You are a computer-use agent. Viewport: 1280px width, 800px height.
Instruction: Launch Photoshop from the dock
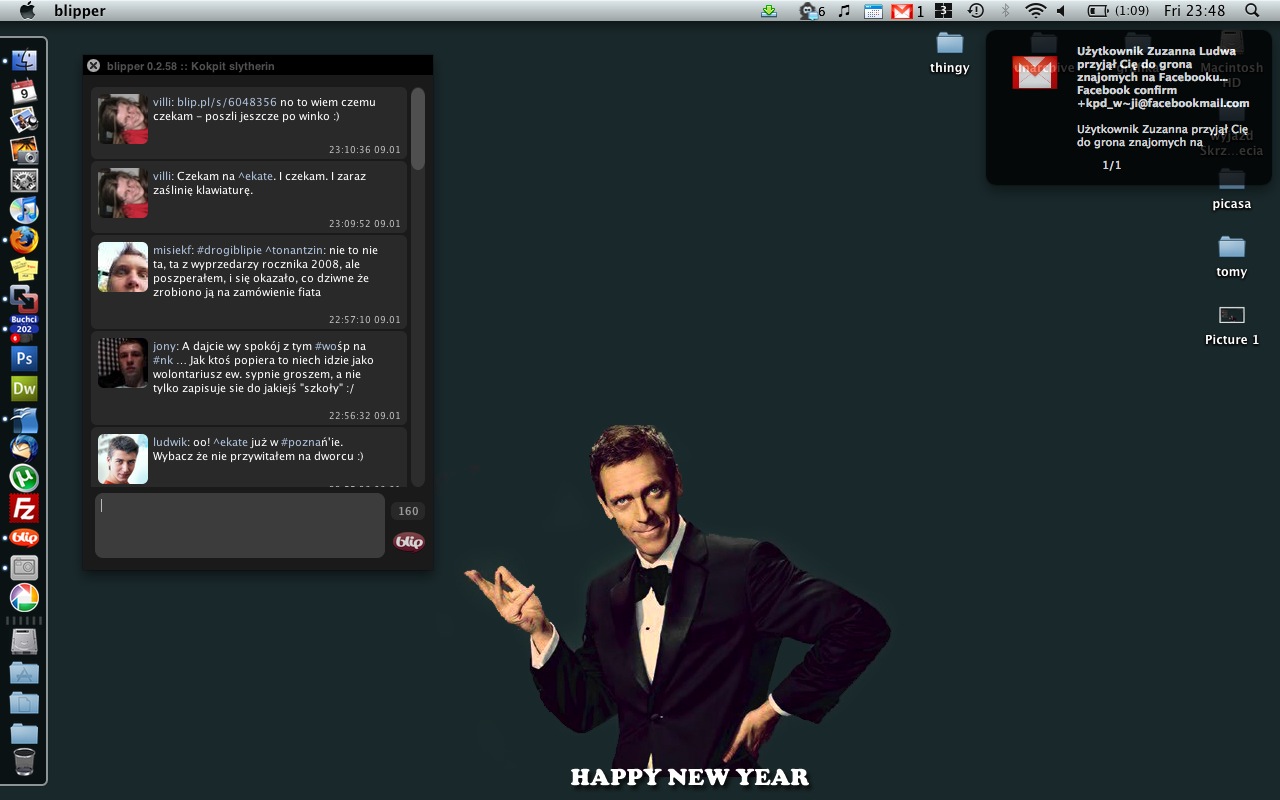coord(24,358)
